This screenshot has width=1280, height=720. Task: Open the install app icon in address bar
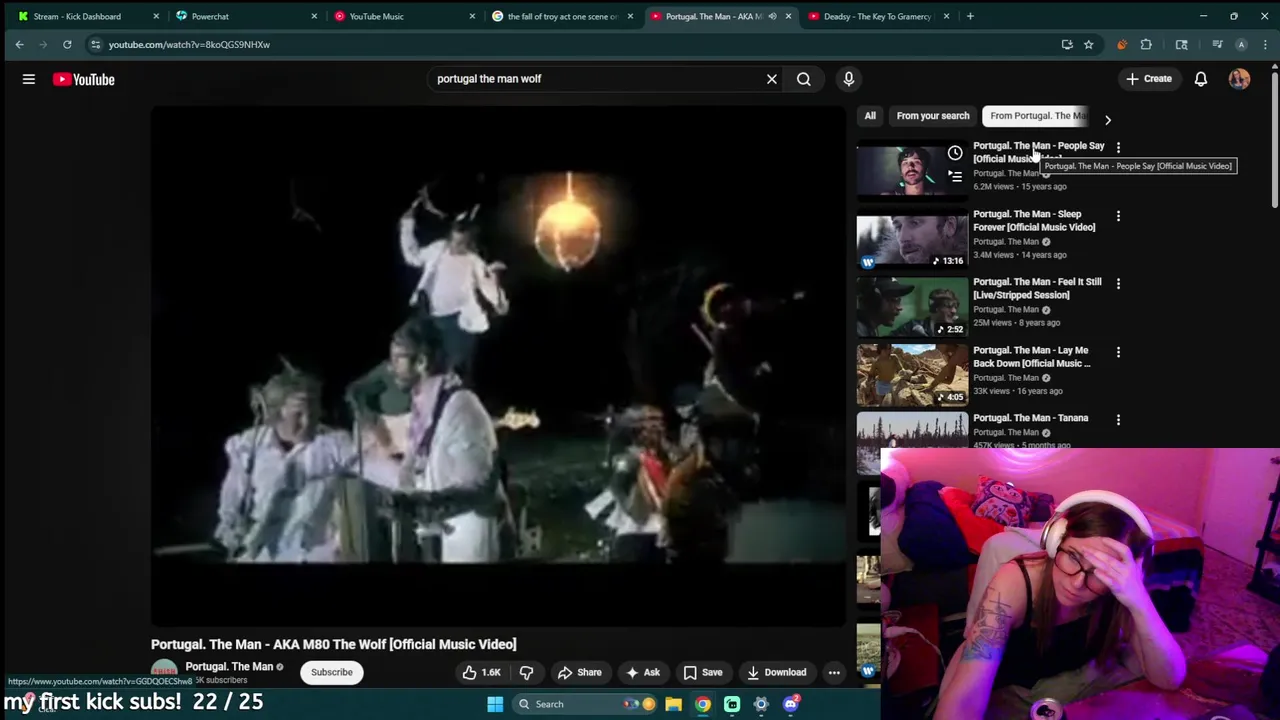point(1067,44)
